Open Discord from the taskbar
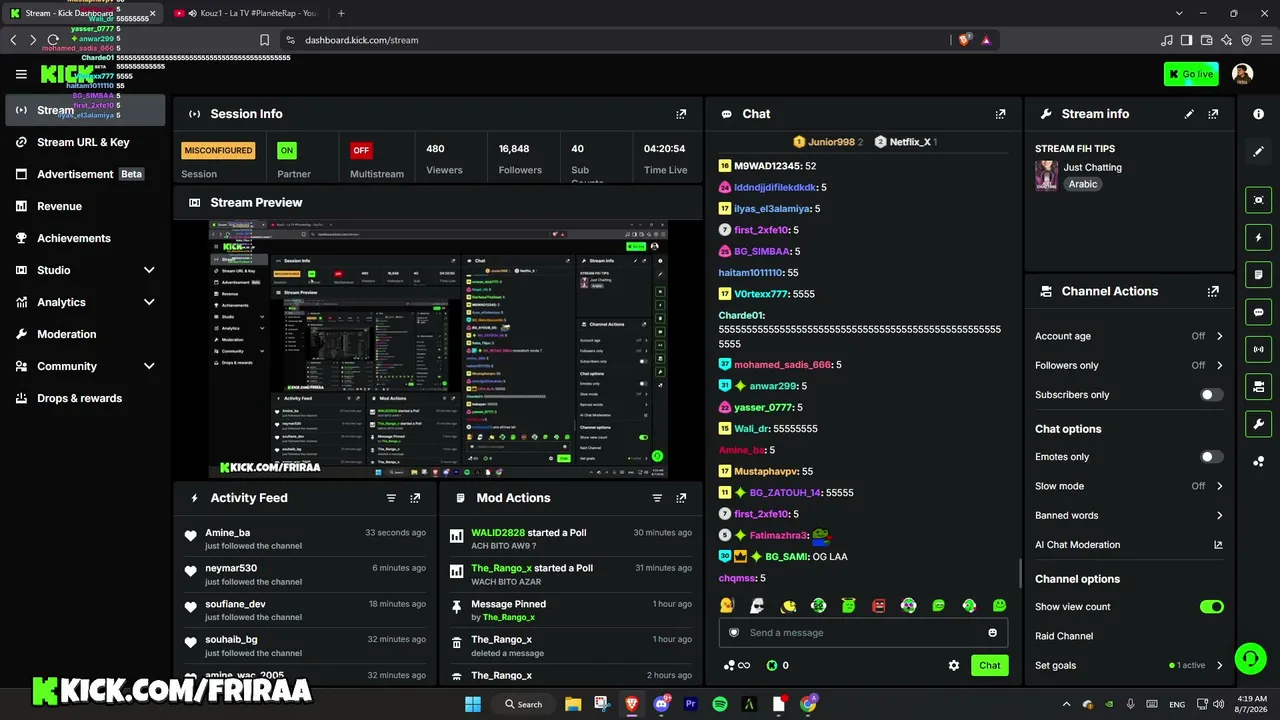The image size is (1280, 720). [661, 704]
